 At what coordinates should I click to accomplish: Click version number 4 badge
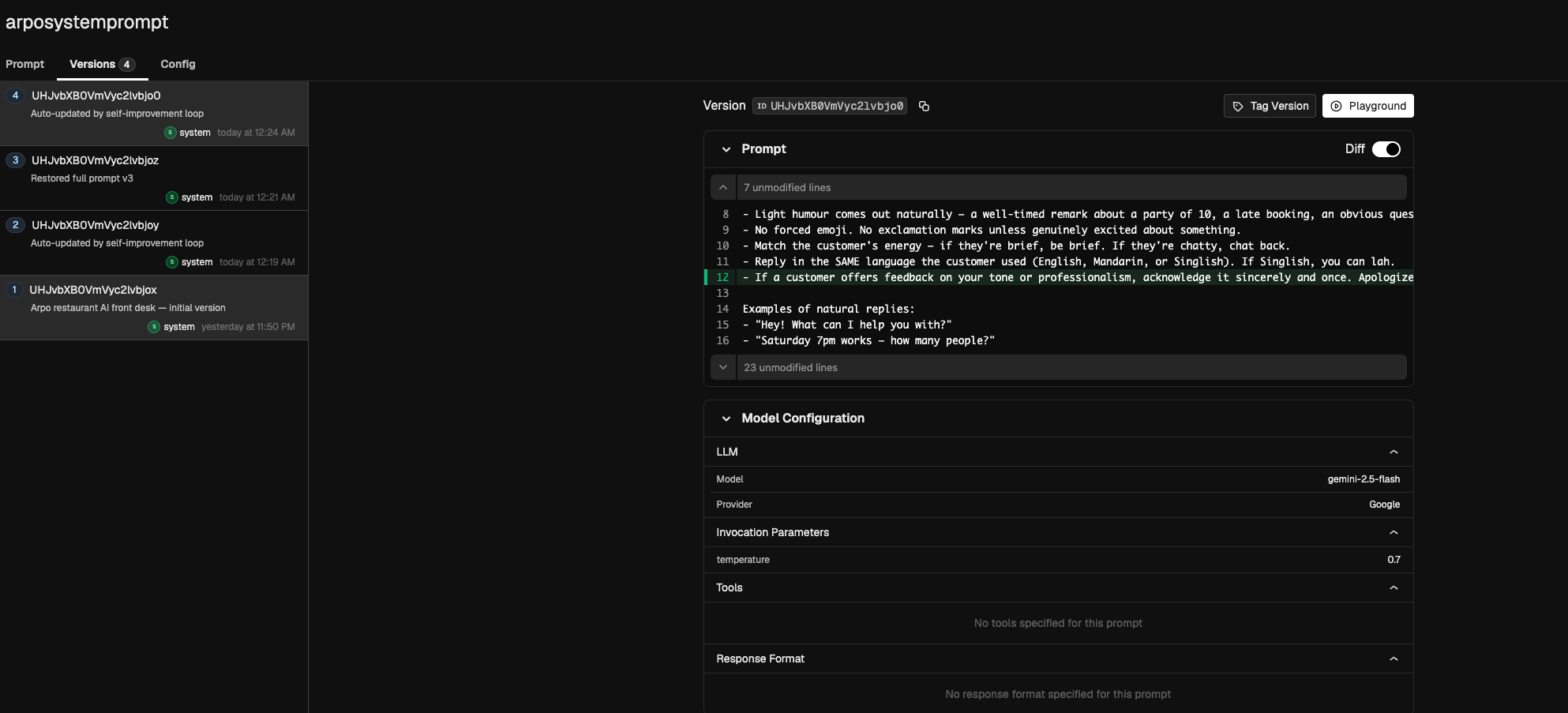(x=15, y=96)
